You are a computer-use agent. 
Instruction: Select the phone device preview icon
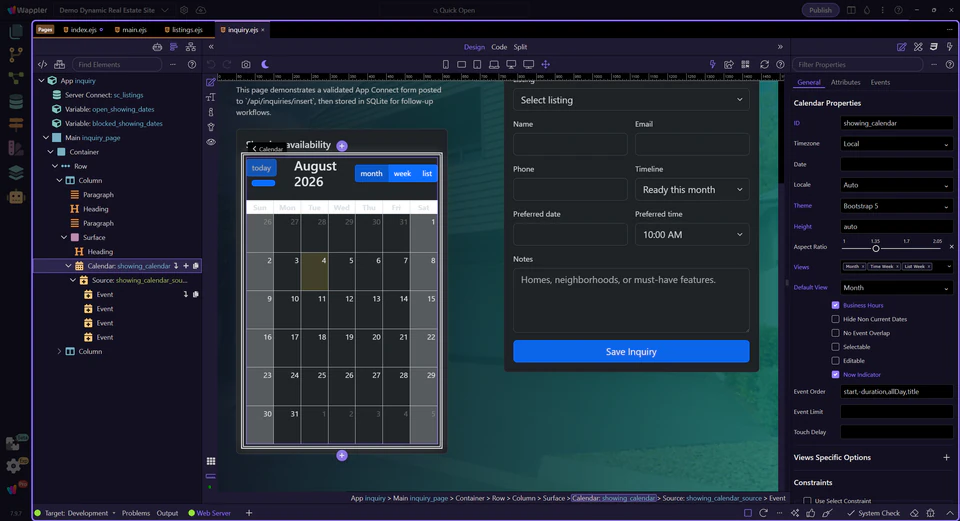pos(446,64)
